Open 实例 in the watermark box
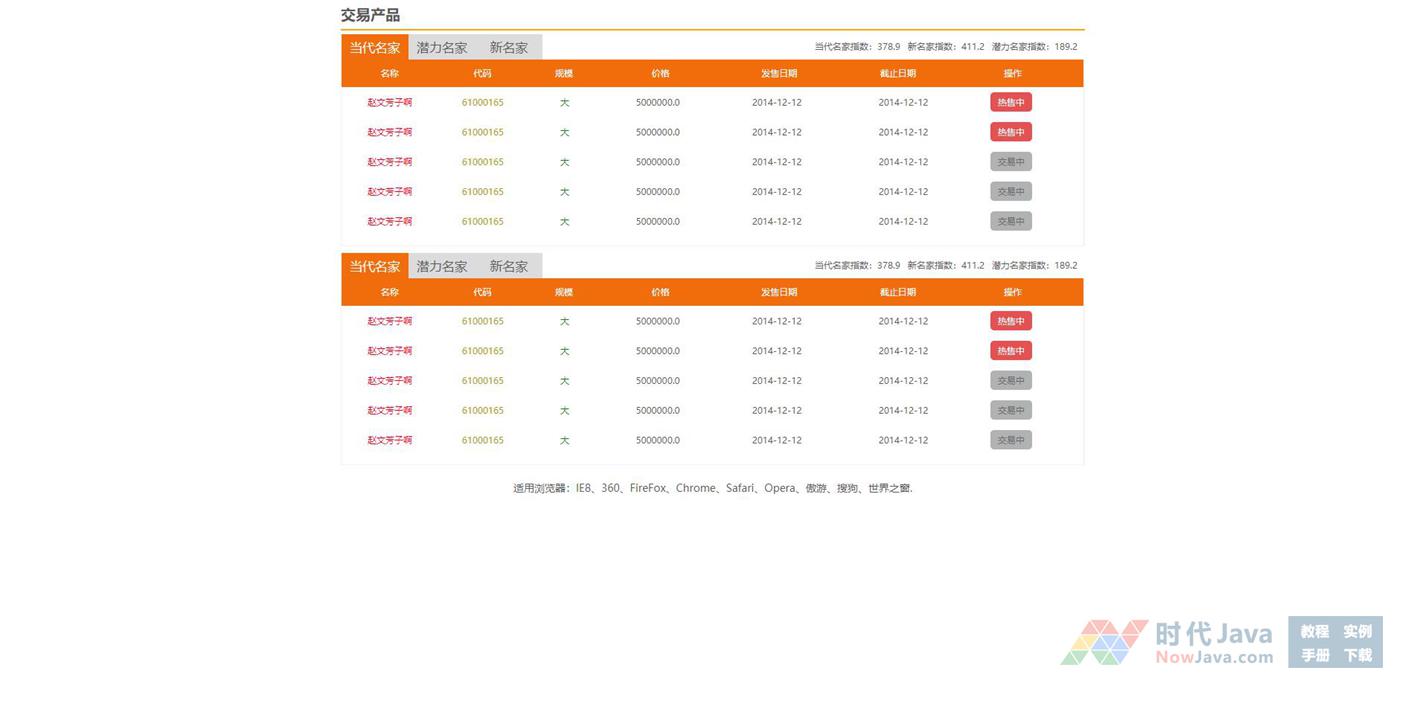The image size is (1425, 718). (1357, 631)
